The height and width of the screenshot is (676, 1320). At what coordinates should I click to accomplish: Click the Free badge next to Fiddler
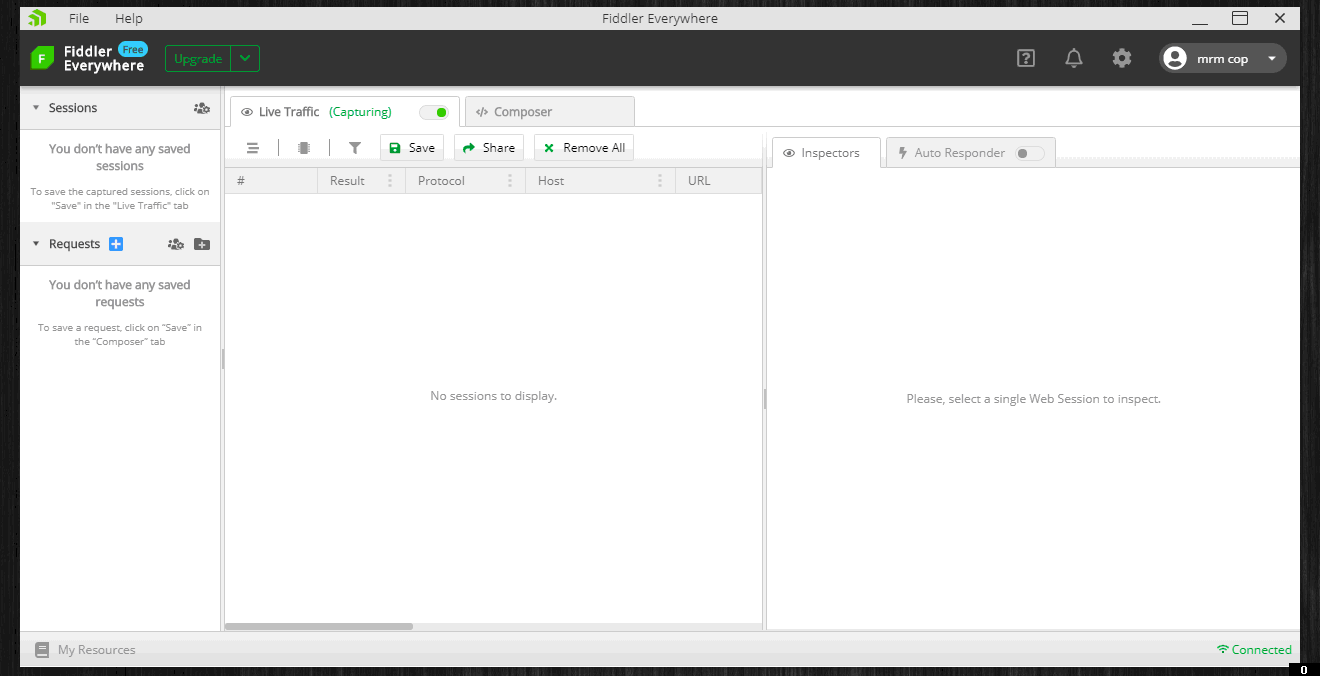click(x=133, y=49)
